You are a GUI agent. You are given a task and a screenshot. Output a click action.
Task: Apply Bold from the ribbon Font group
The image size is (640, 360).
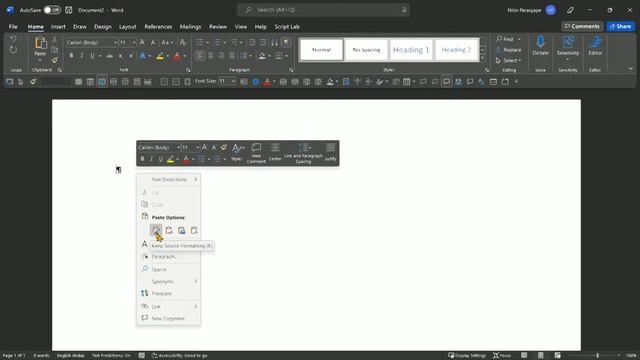point(71,56)
